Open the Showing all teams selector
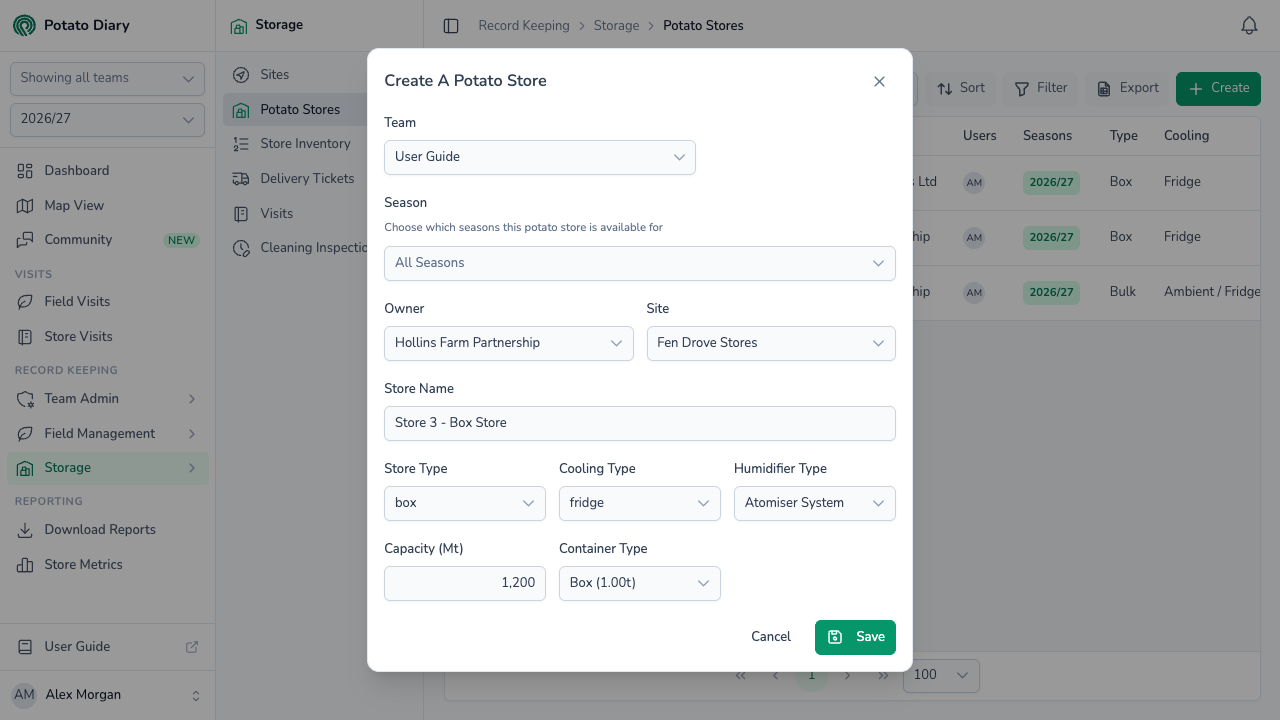Viewport: 1280px width, 720px height. [x=107, y=78]
